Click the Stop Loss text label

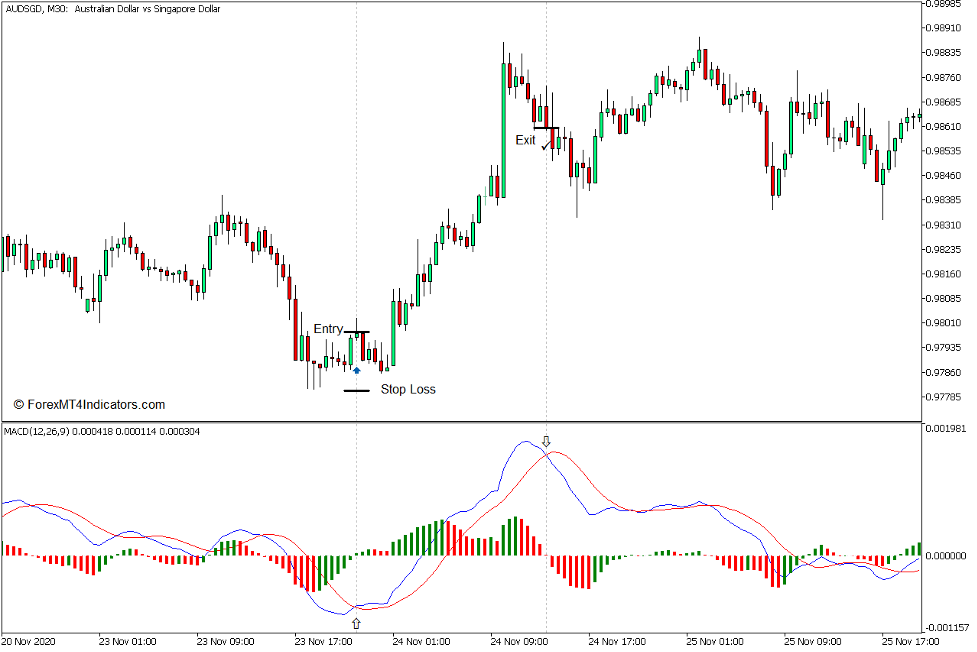pos(409,389)
